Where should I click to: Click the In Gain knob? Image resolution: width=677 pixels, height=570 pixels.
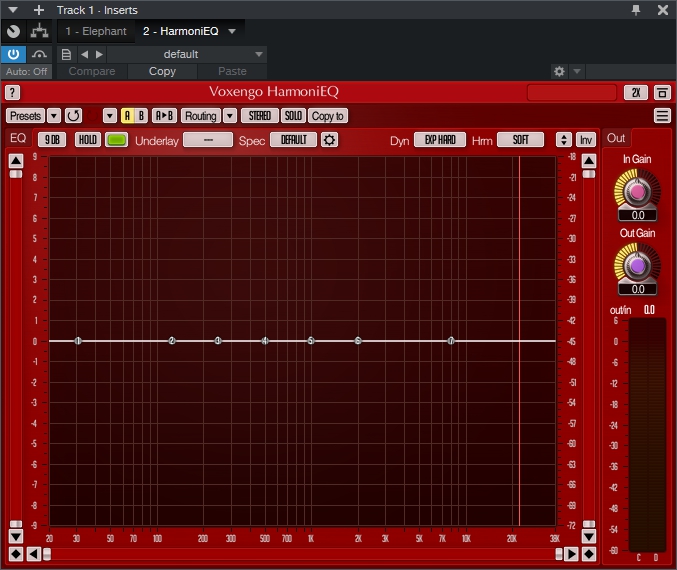point(637,189)
